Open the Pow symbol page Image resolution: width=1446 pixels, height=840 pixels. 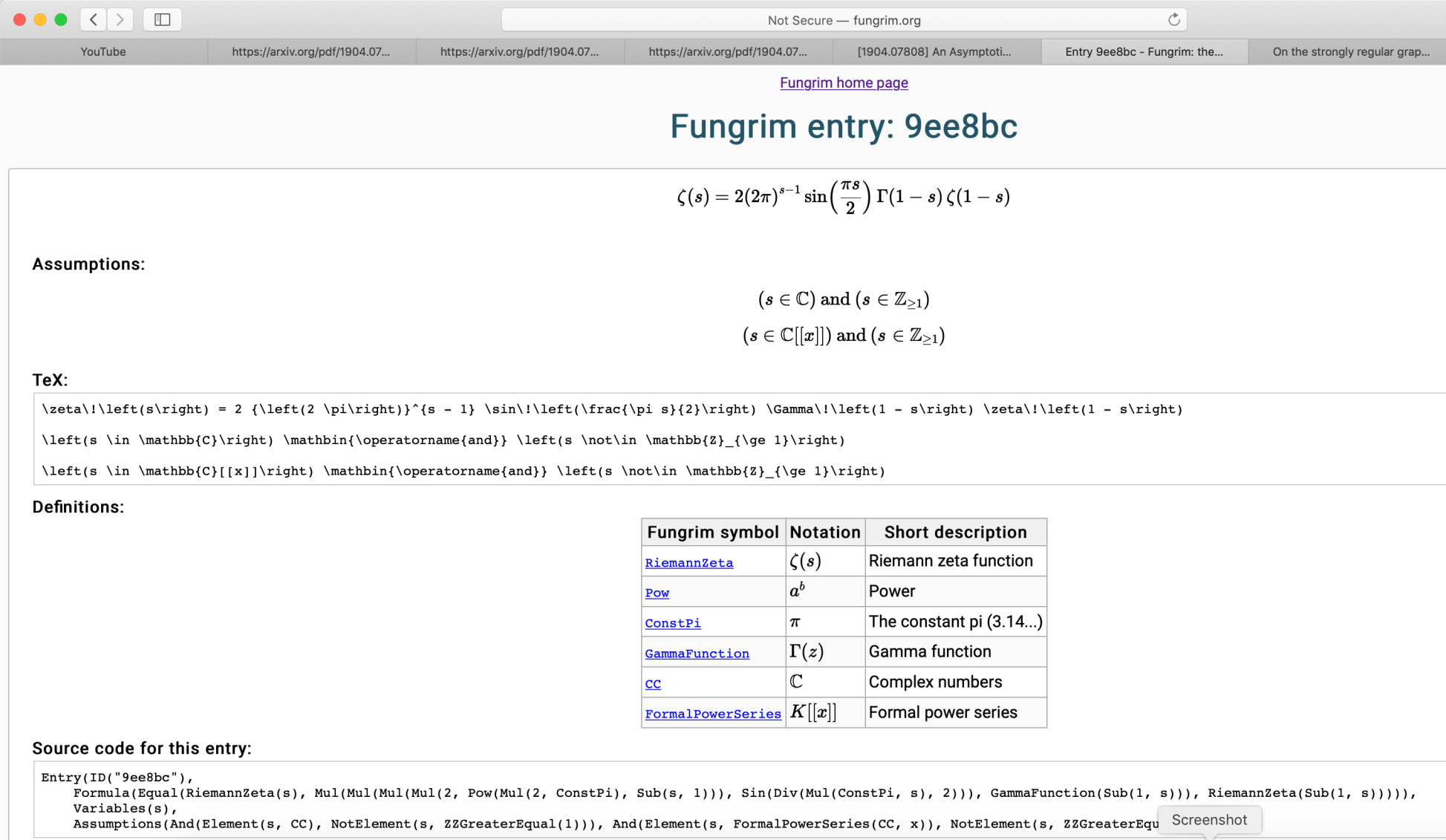click(x=657, y=593)
